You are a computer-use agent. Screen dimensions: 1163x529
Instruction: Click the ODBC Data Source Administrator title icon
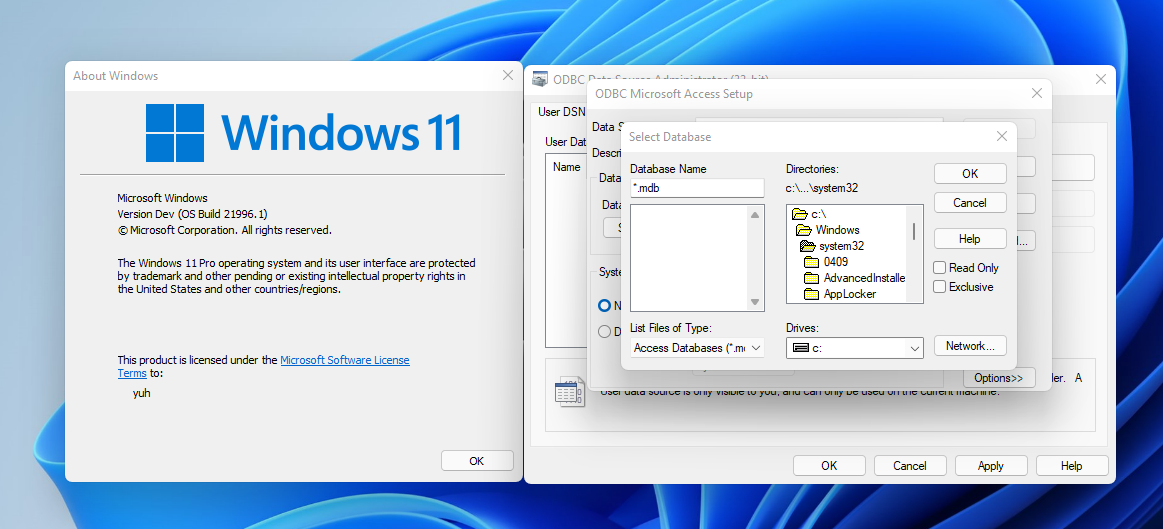pyautogui.click(x=541, y=79)
